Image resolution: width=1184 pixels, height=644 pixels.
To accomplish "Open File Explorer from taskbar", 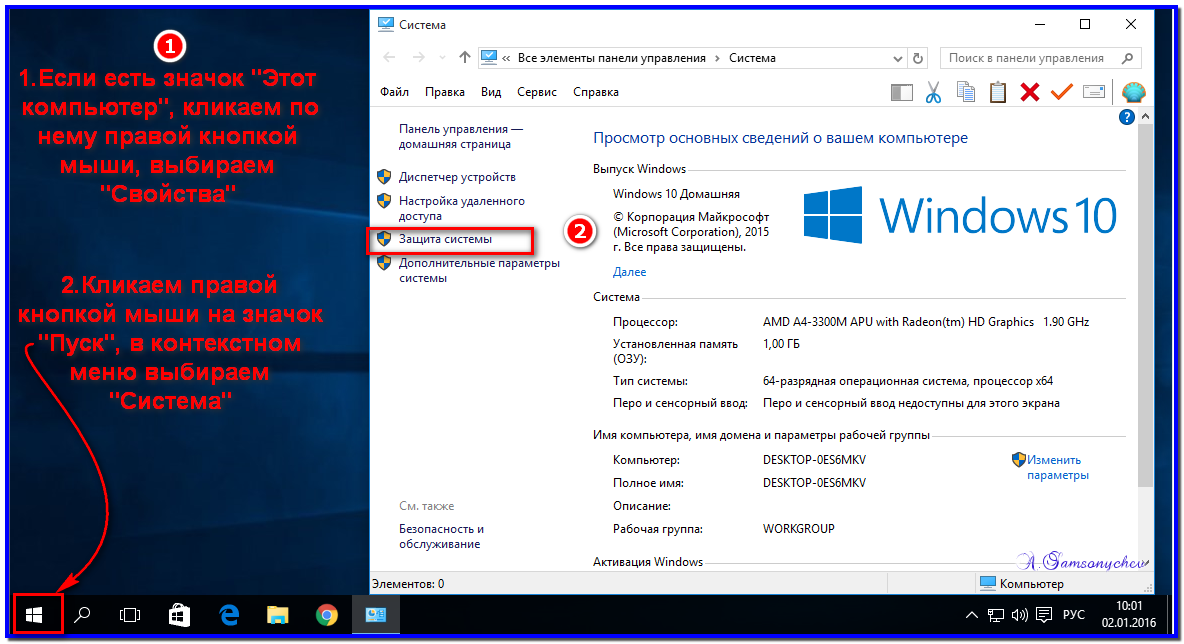I will 278,615.
